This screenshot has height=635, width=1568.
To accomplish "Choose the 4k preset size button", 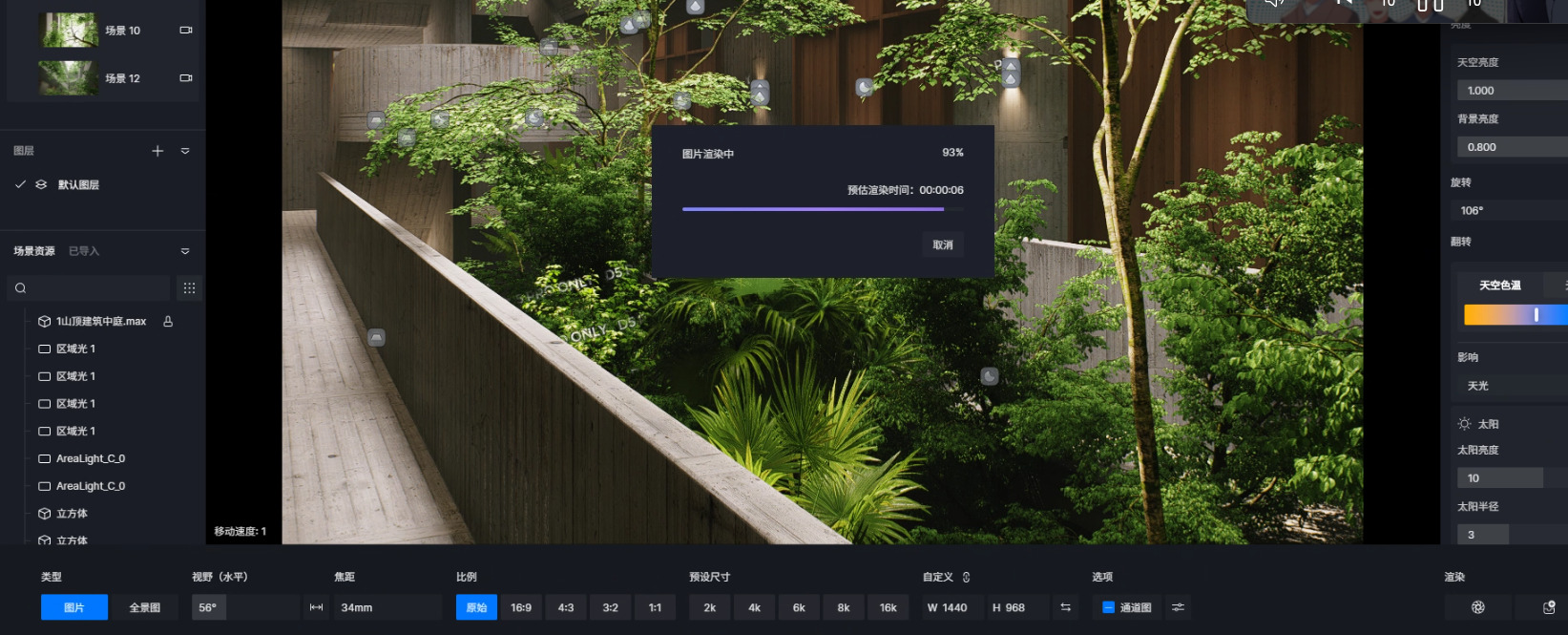I will (x=754, y=607).
